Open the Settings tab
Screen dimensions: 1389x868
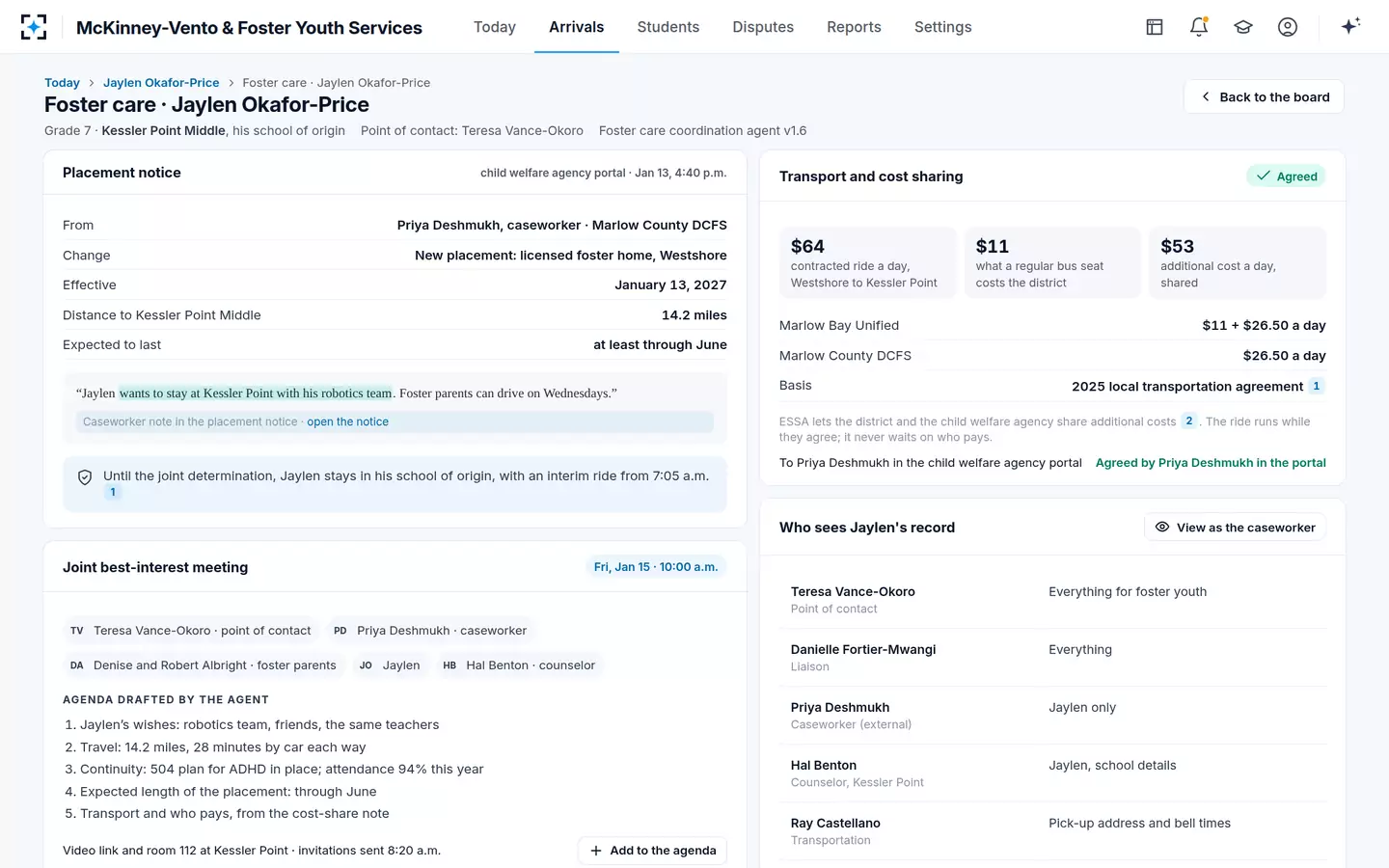[943, 27]
